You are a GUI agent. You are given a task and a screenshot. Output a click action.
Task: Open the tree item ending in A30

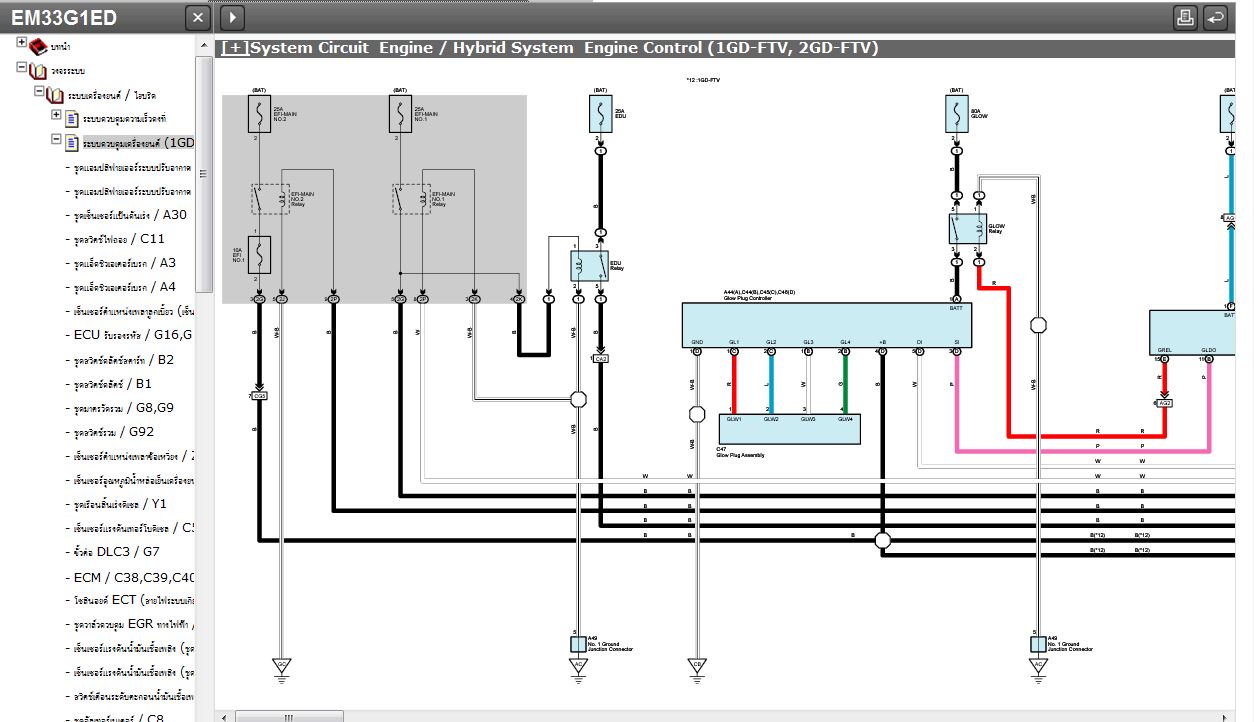pos(130,215)
